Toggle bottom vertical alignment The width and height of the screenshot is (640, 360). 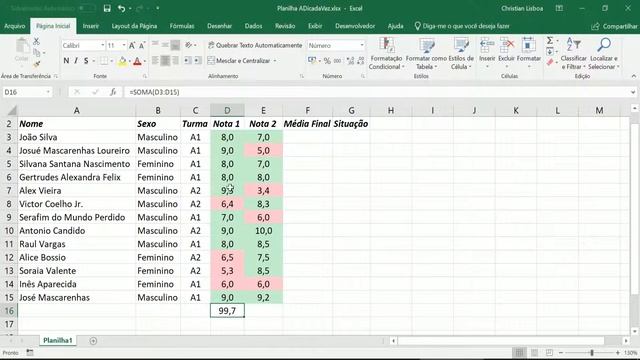[x=175, y=45]
